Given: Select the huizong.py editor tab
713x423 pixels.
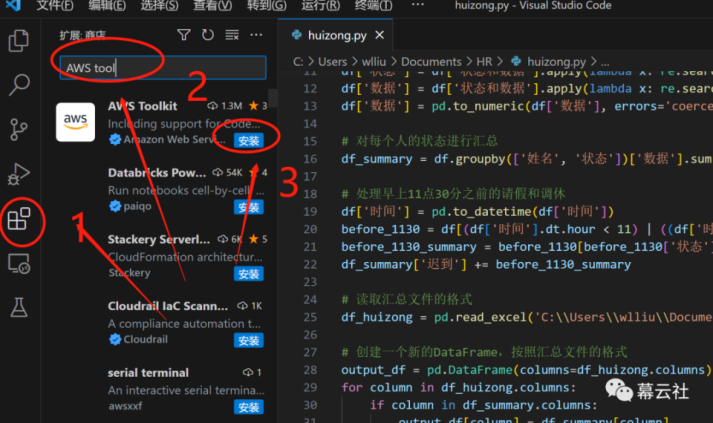Looking at the screenshot, I should point(336,35).
